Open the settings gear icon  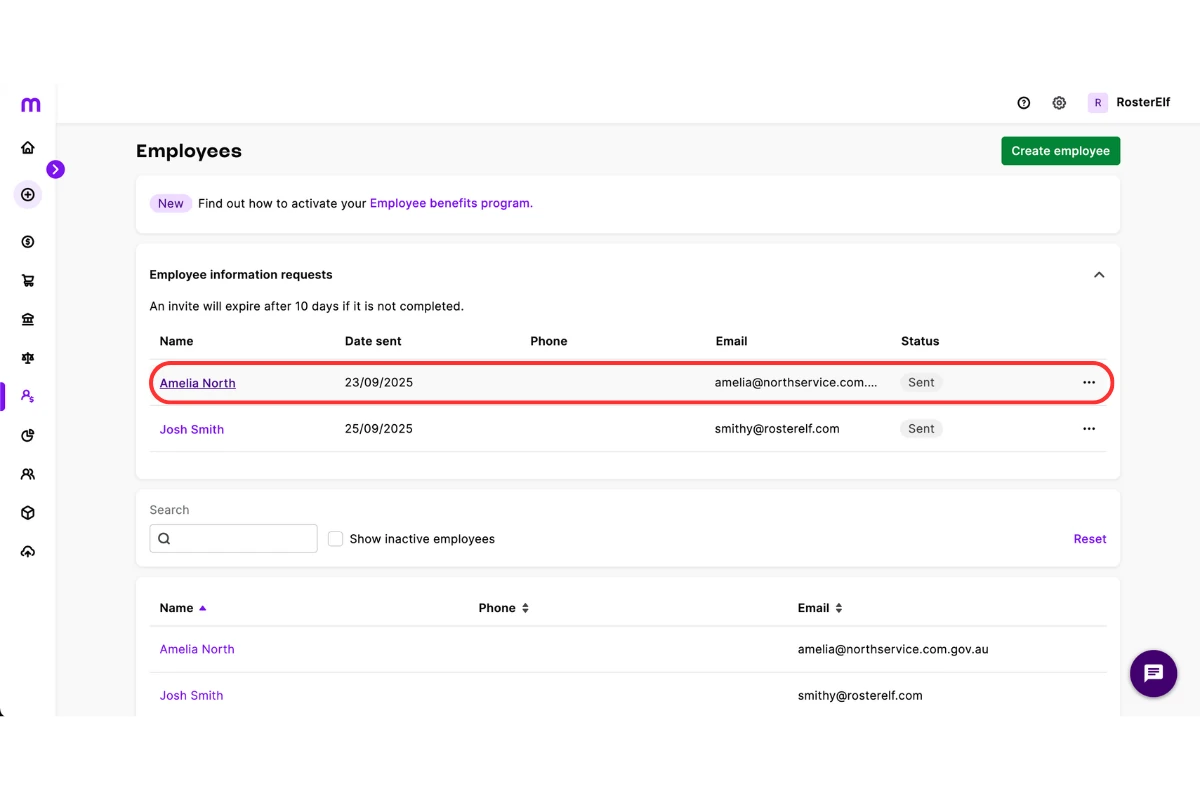(1059, 103)
